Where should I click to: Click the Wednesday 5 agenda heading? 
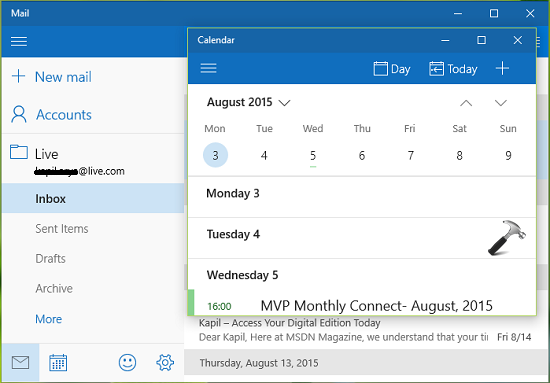tap(242, 275)
